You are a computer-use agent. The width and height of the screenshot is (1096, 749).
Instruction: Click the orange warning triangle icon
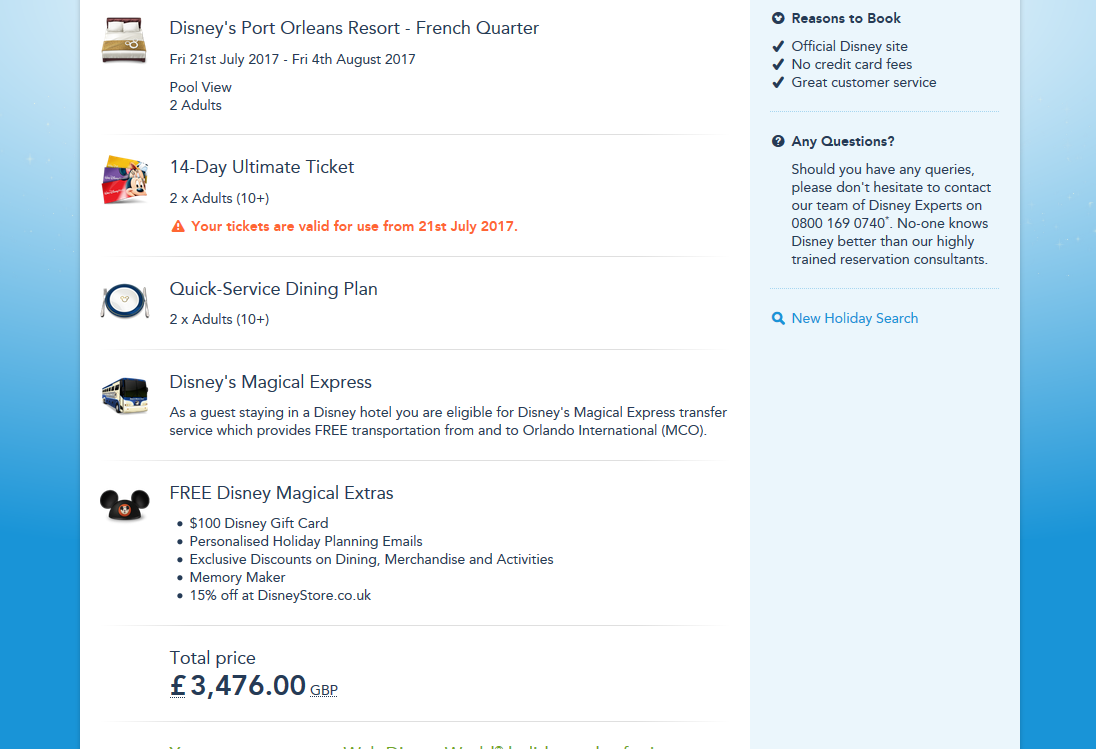[x=178, y=227]
